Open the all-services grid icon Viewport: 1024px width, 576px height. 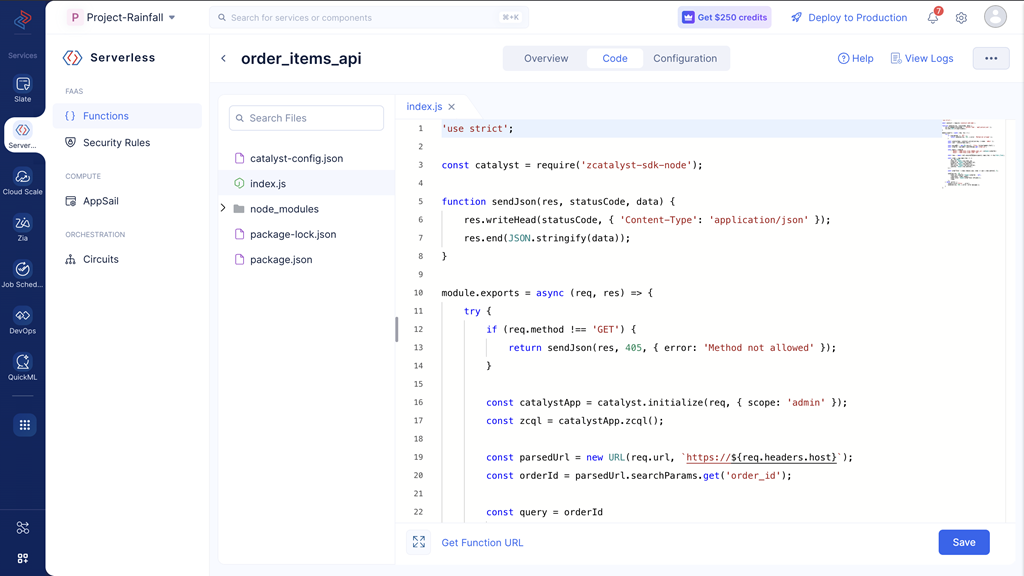point(24,425)
